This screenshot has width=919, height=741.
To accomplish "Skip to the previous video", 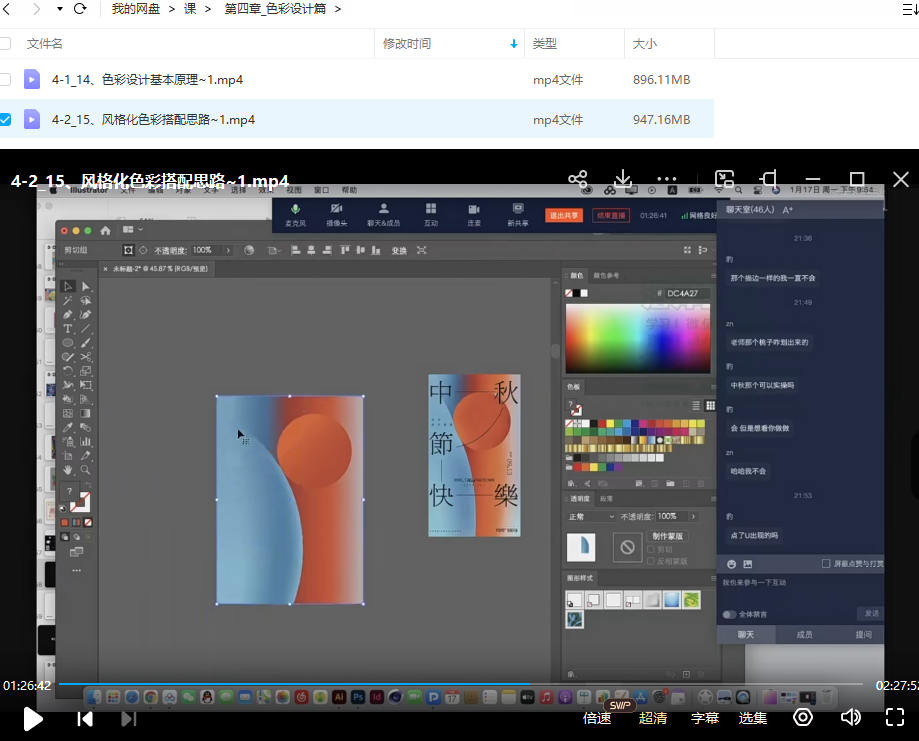I will [x=85, y=718].
